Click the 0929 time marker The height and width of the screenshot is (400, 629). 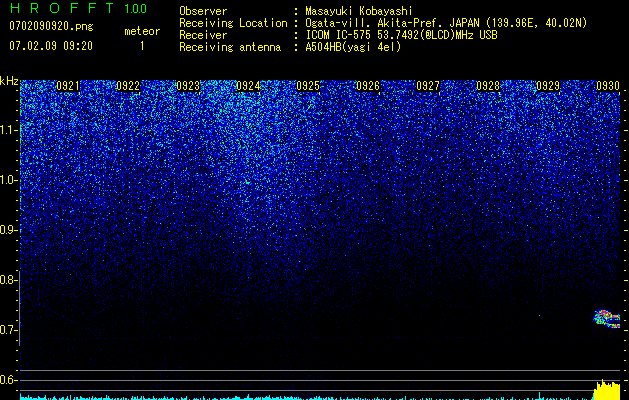click(548, 85)
